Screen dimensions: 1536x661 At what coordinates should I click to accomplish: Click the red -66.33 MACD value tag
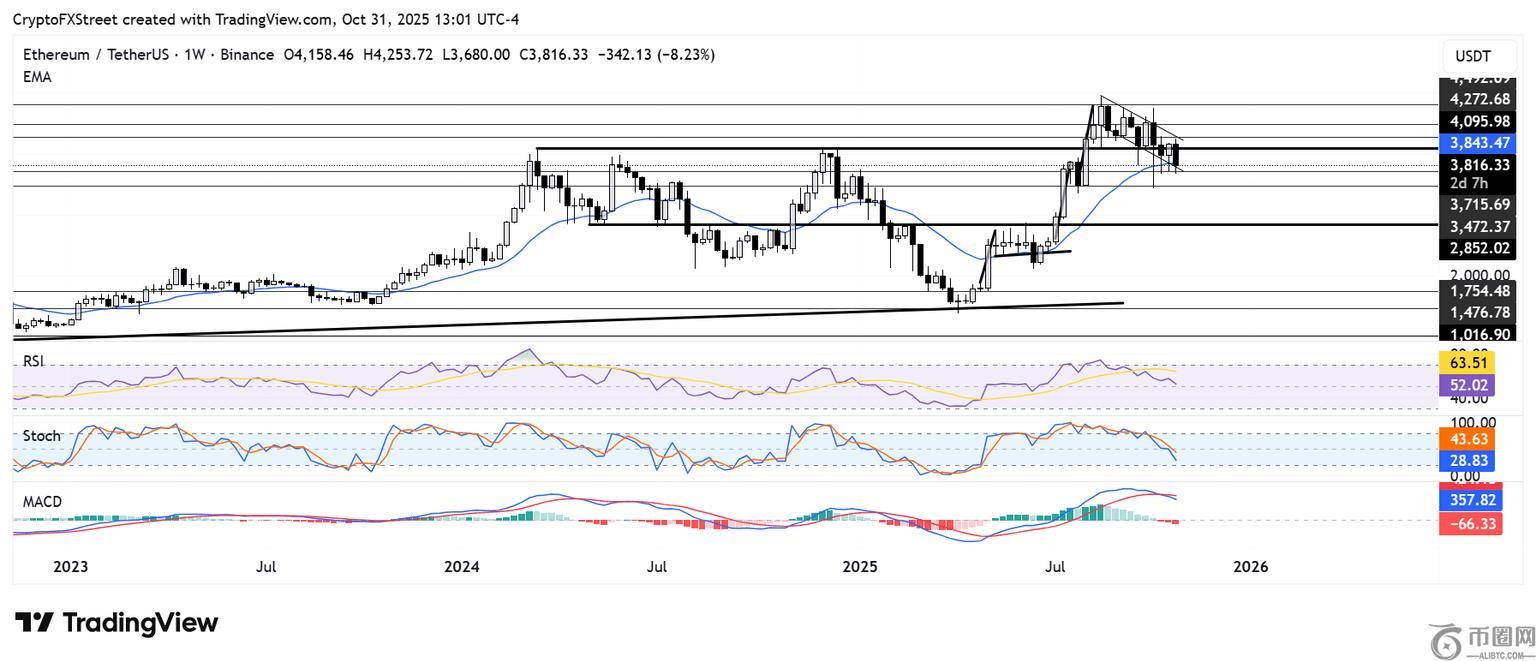tap(1470, 522)
